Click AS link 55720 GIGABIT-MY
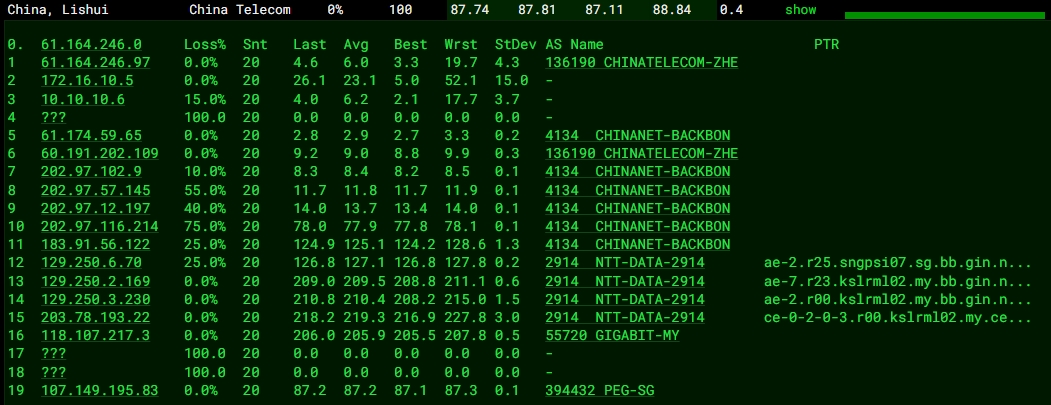Image resolution: width=1051 pixels, height=405 pixels. click(x=612, y=335)
